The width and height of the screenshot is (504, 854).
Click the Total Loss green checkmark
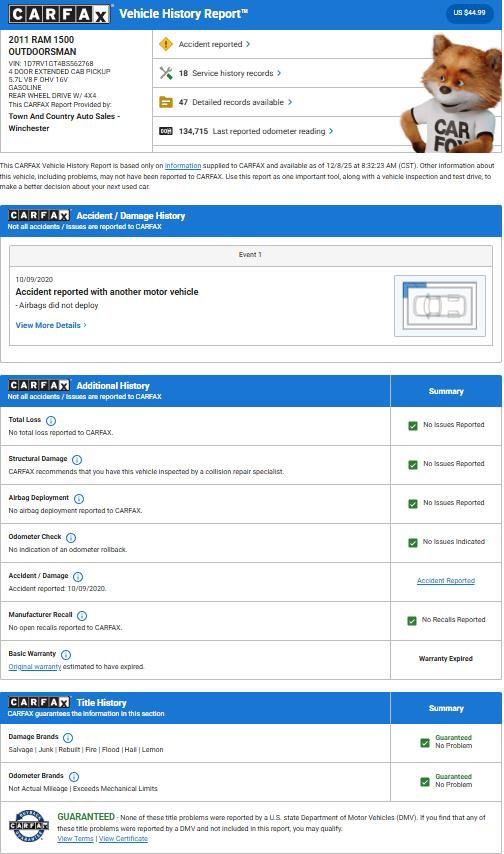click(413, 425)
